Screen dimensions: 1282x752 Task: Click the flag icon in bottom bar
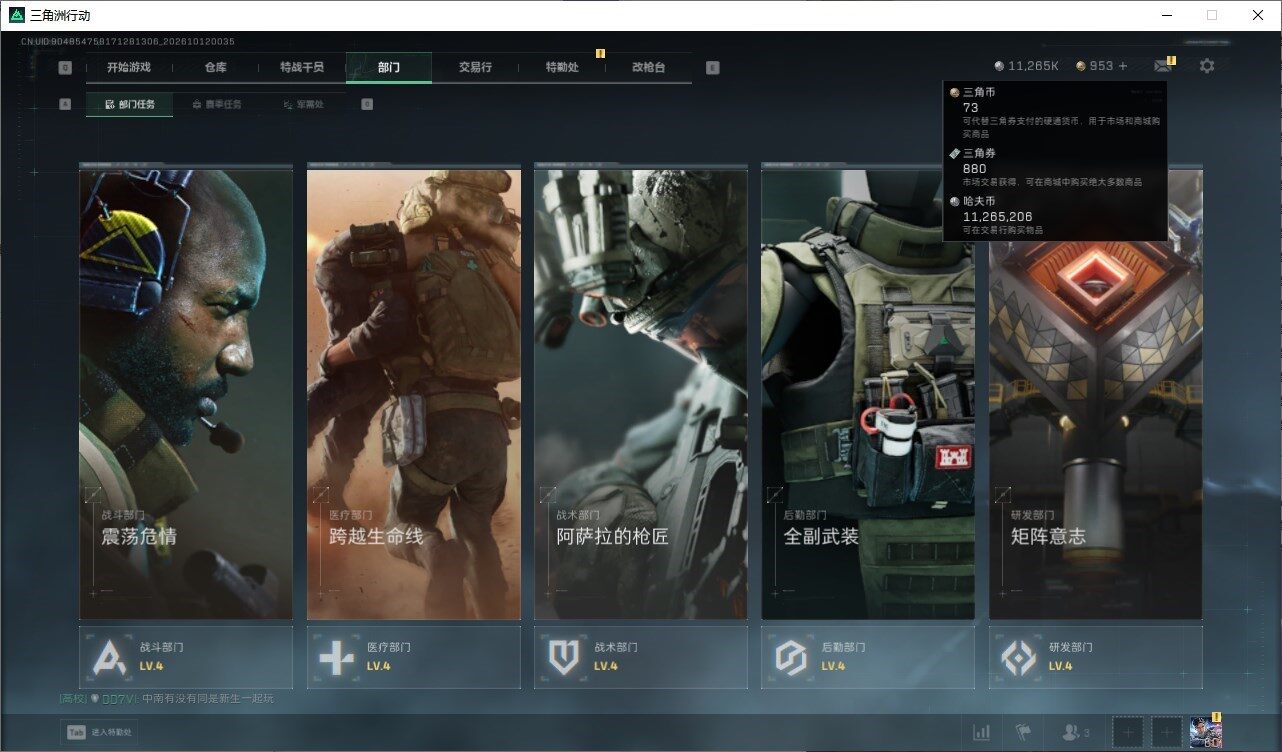point(1023,733)
